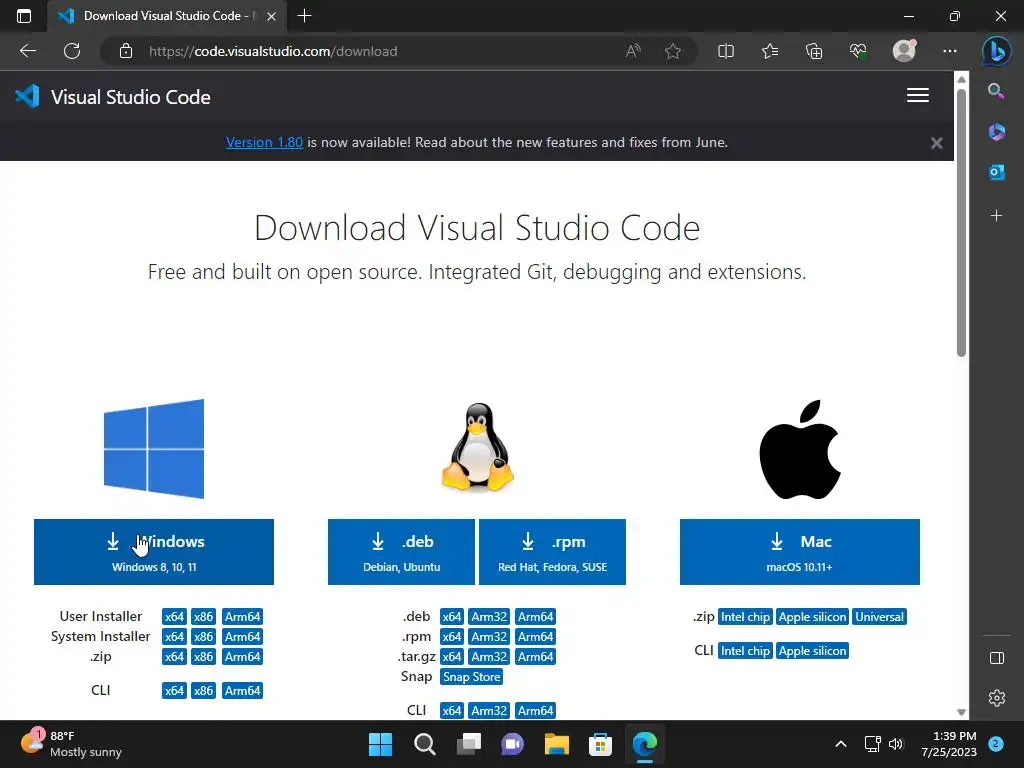Open Microsoft Store from the taskbar
1024x768 pixels.
(600, 744)
